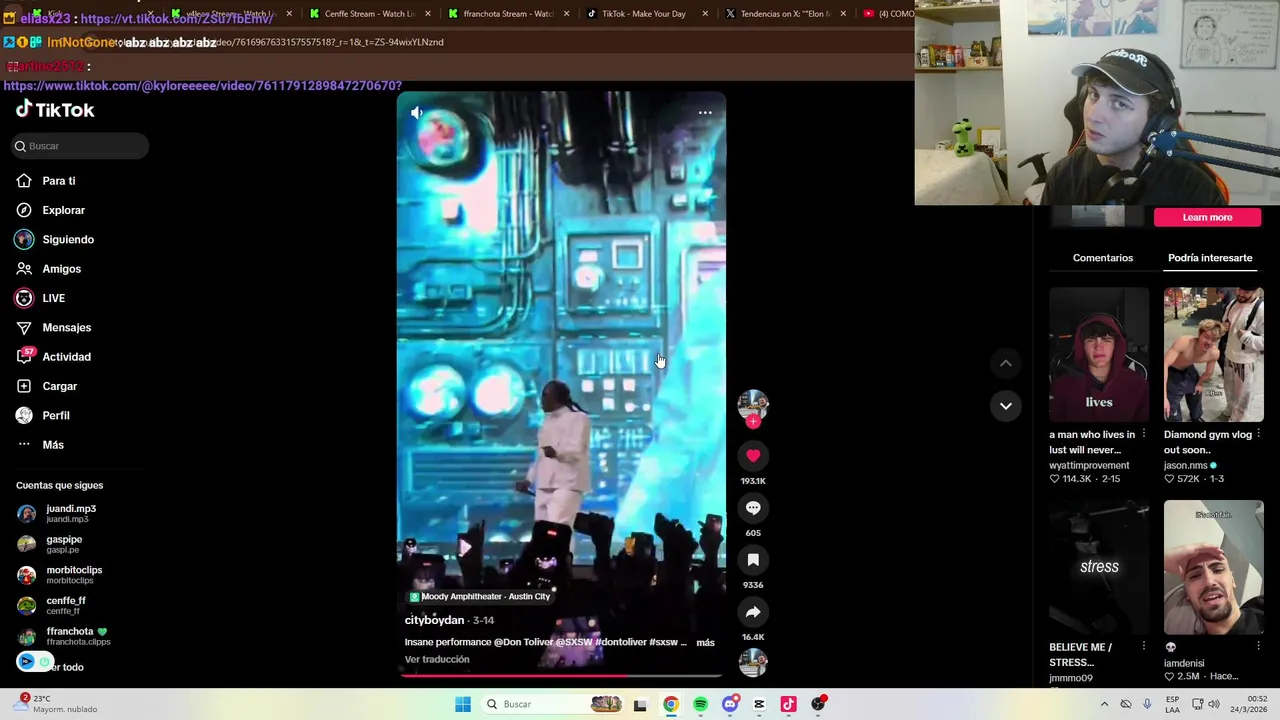Go to the next video with down chevron
This screenshot has height=720, width=1280.
point(1006,406)
